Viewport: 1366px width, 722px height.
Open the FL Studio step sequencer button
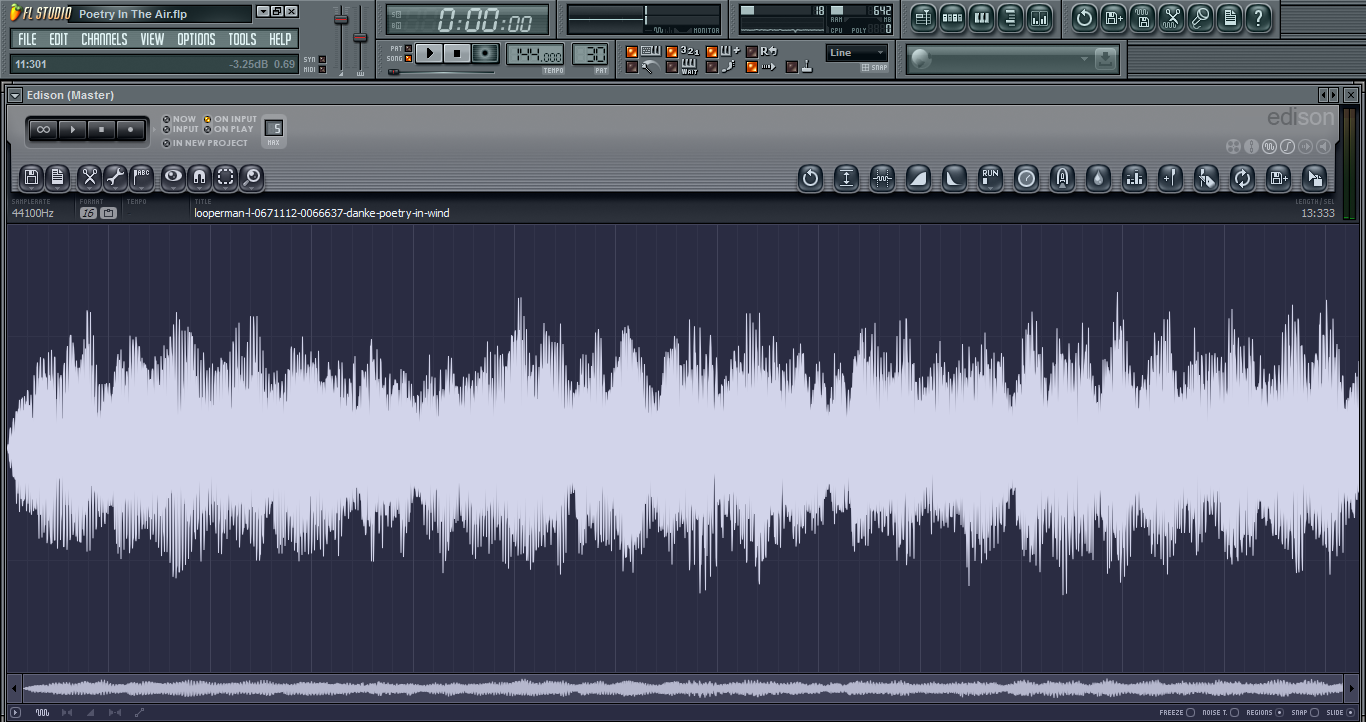point(952,17)
